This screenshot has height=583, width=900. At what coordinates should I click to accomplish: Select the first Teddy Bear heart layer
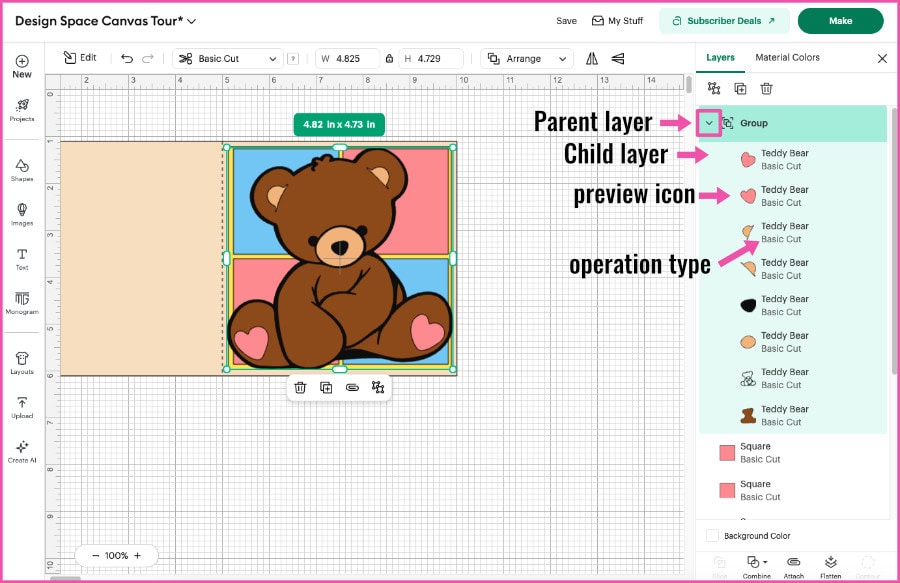tap(793, 160)
